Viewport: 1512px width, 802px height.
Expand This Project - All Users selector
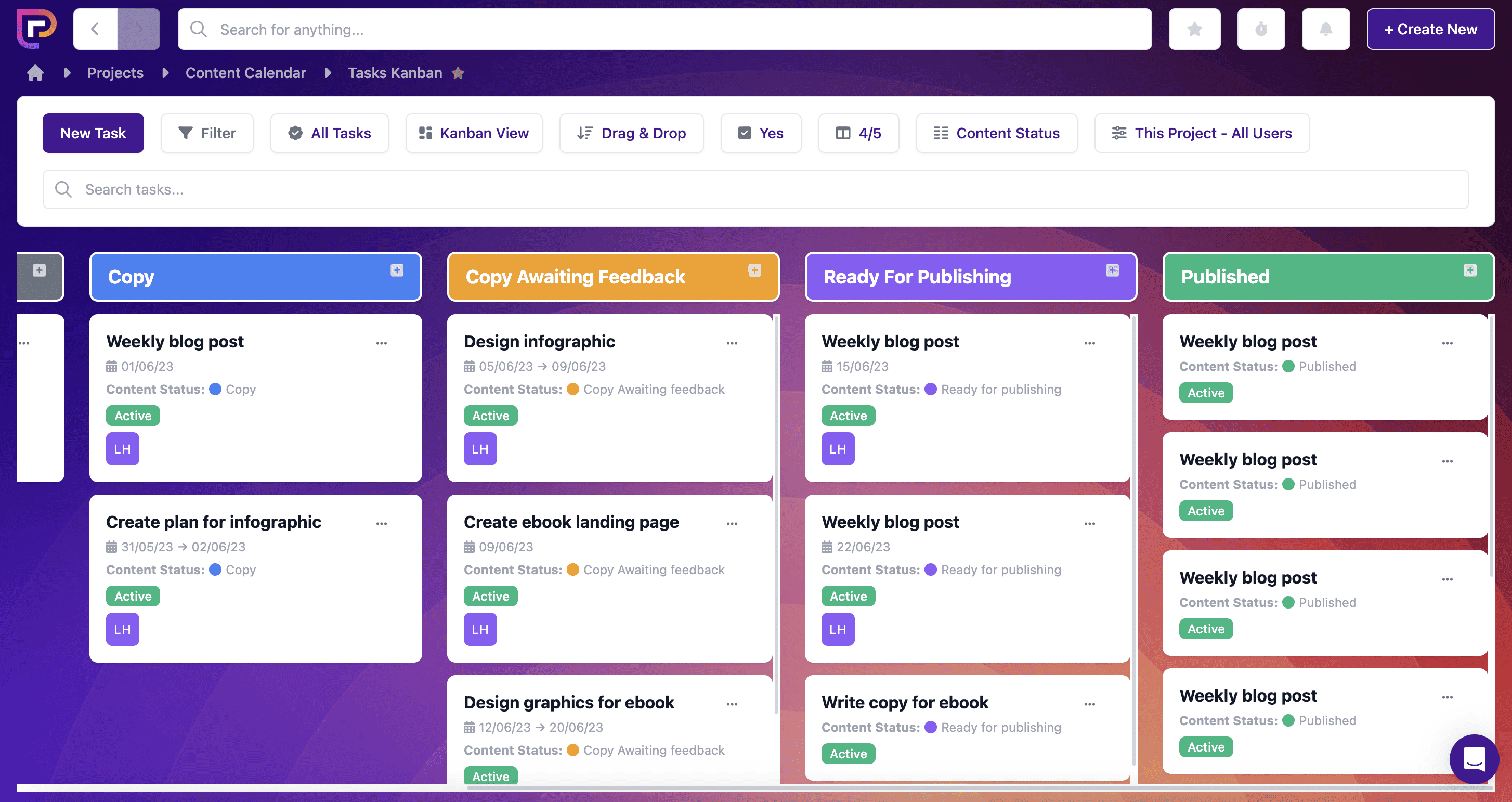coord(1202,133)
